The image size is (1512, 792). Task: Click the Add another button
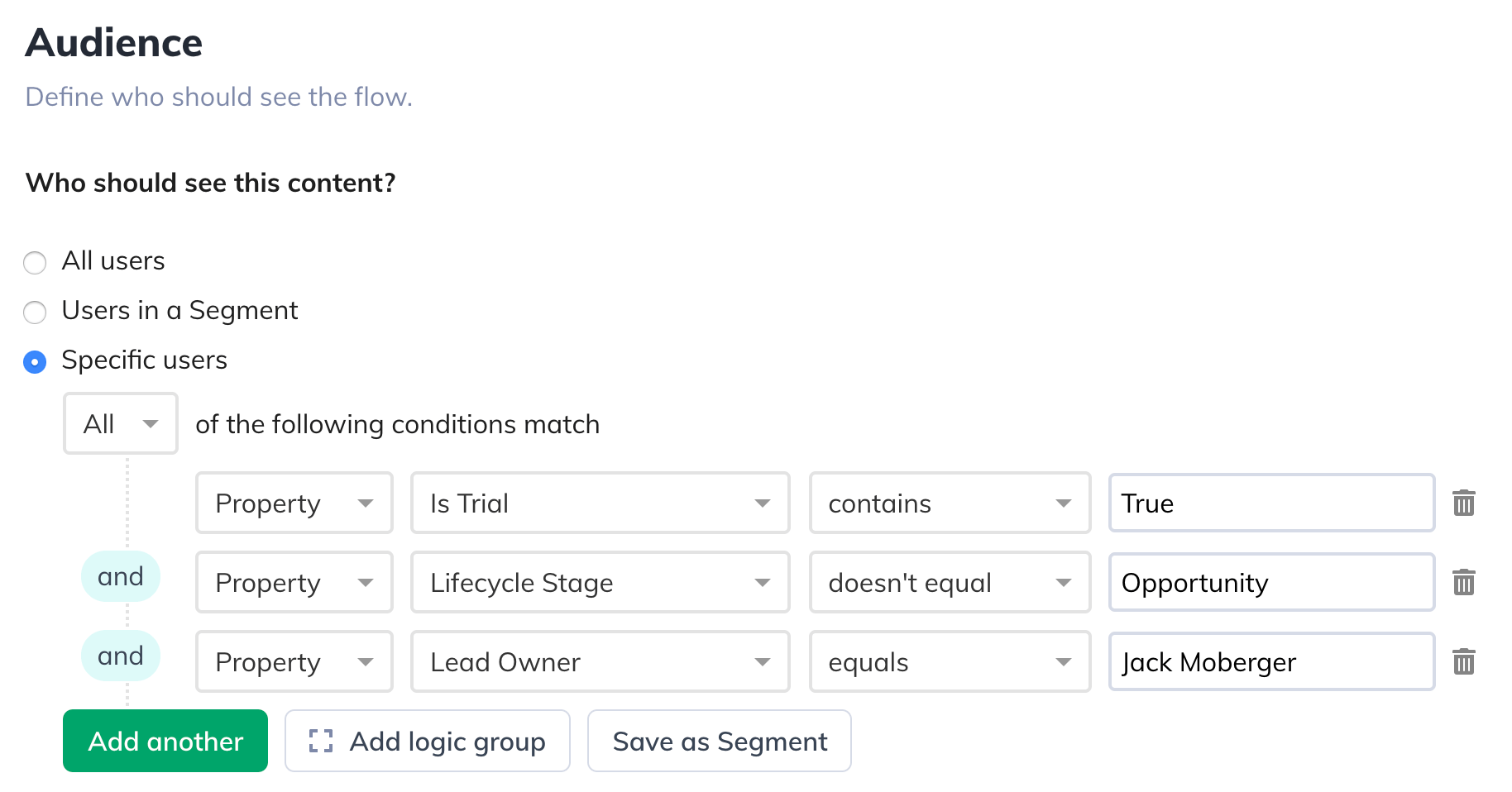pyautogui.click(x=165, y=741)
